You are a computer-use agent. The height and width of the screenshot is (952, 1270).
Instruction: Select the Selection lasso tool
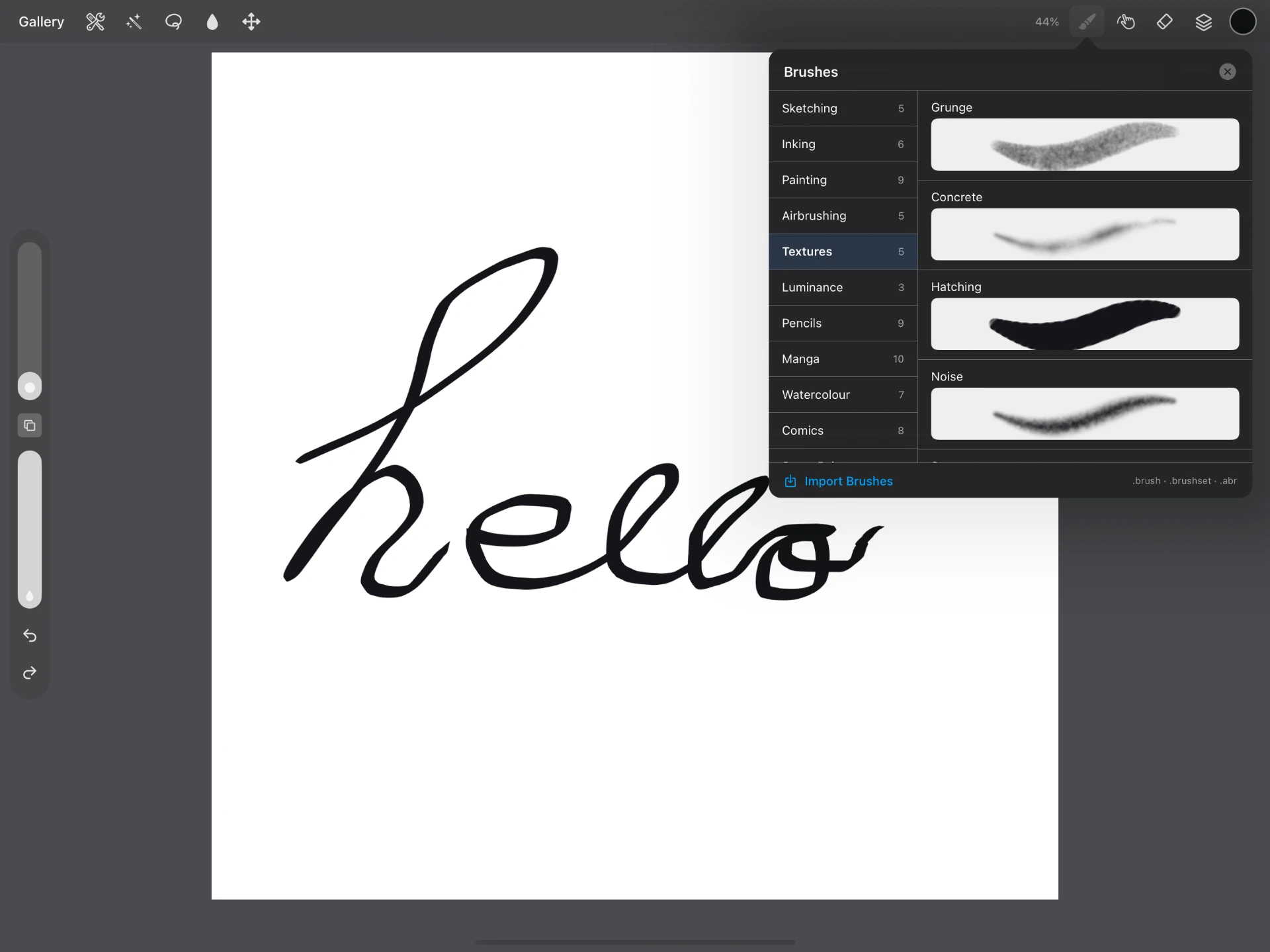[173, 22]
